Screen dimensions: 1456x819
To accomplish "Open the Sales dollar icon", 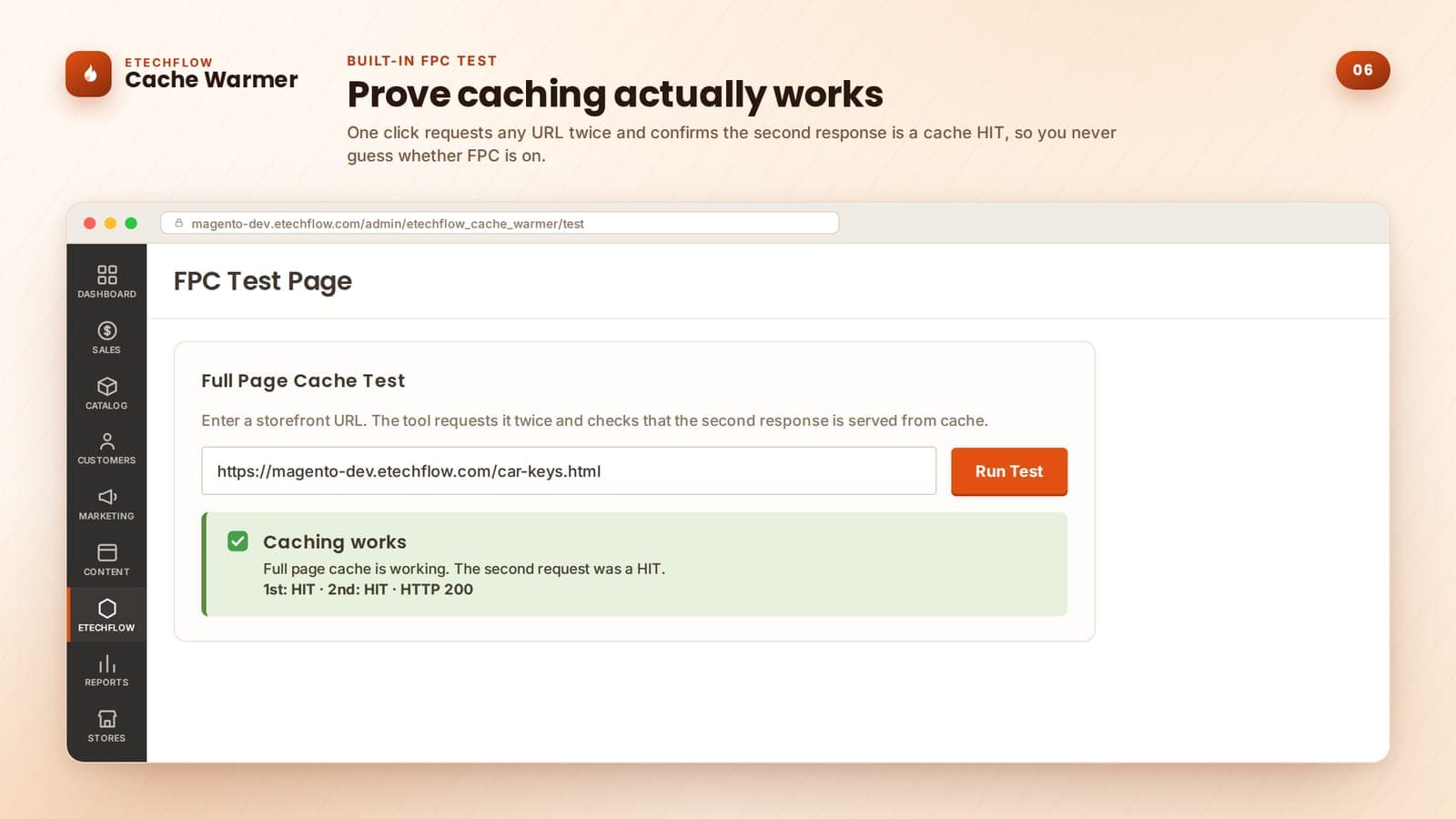I will 106,330.
